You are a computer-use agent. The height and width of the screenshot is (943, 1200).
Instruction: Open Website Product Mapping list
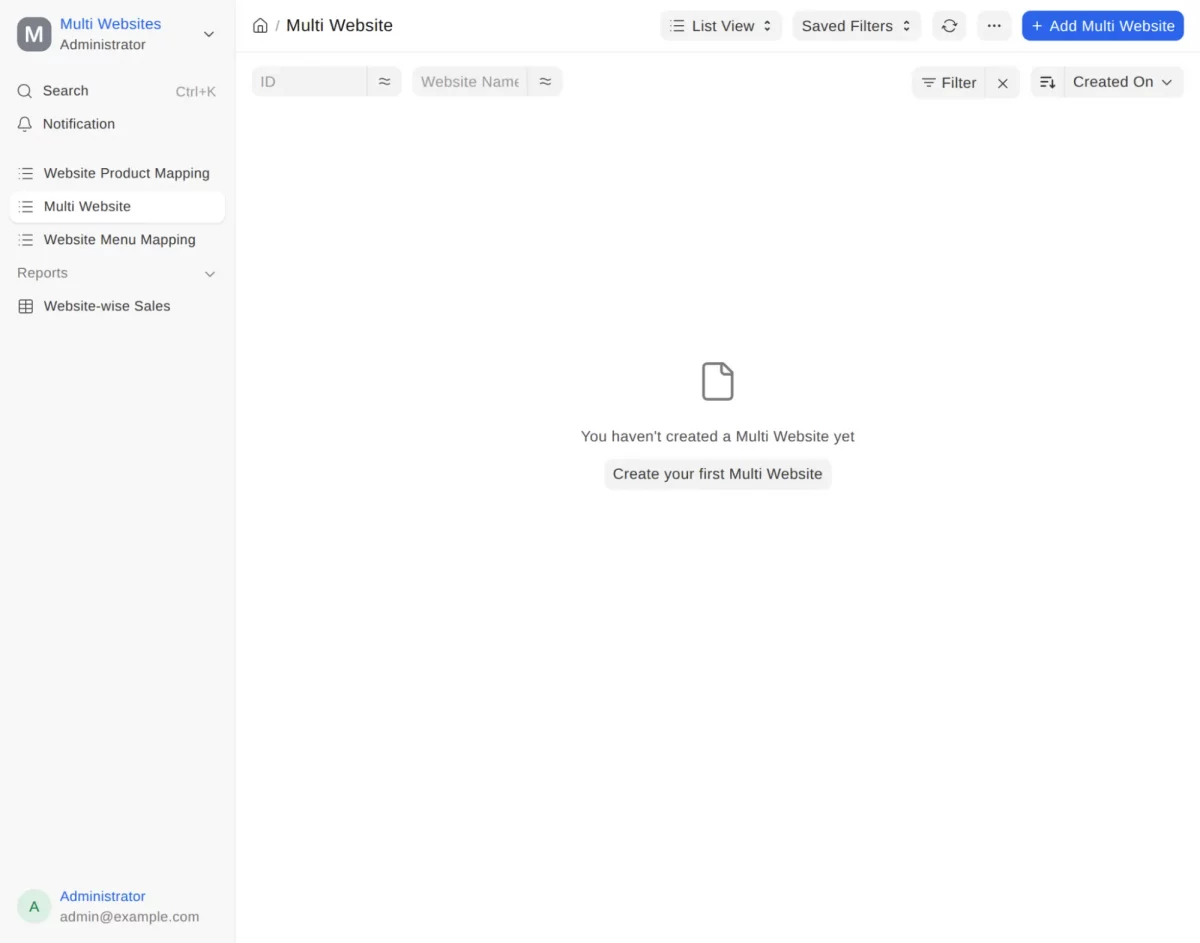117,173
